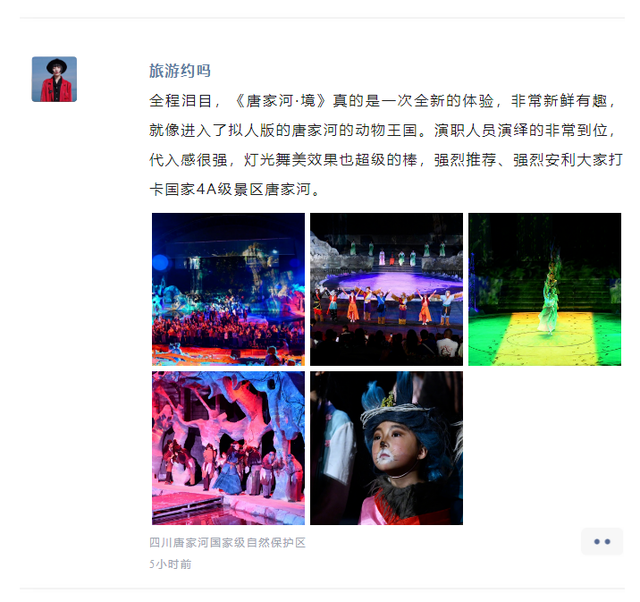The height and width of the screenshot is (602, 640).
Task: Click the first line starting with 全程泪目
Action: [x=383, y=100]
